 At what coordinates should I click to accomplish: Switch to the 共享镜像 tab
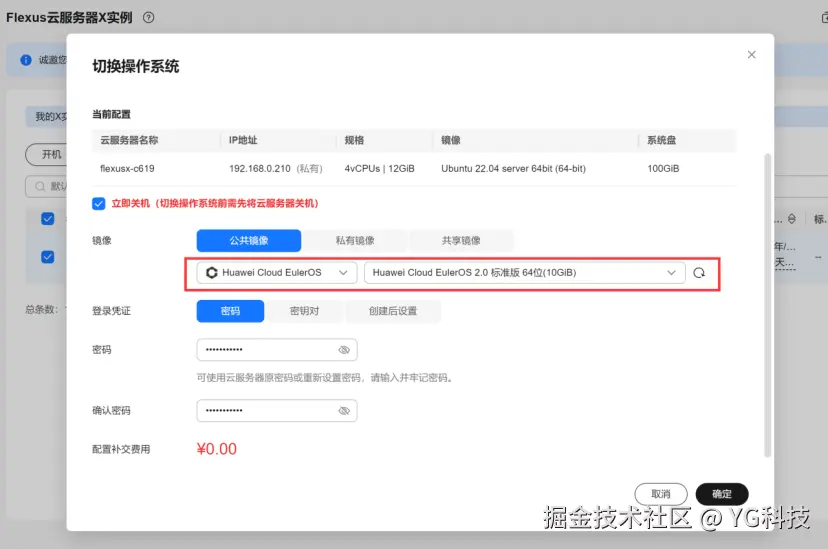point(461,241)
